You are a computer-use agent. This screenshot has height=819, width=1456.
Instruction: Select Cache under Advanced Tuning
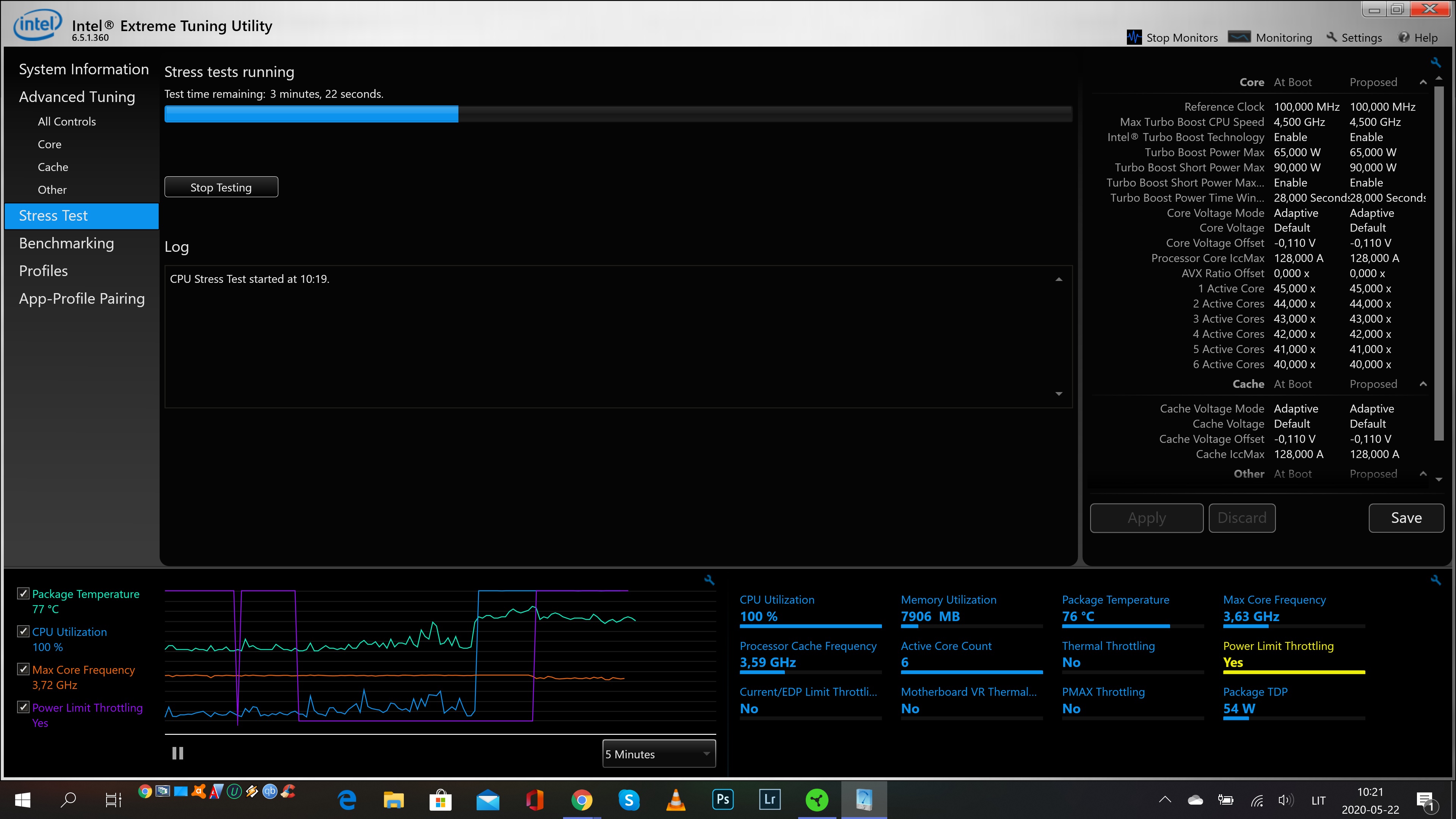click(53, 167)
